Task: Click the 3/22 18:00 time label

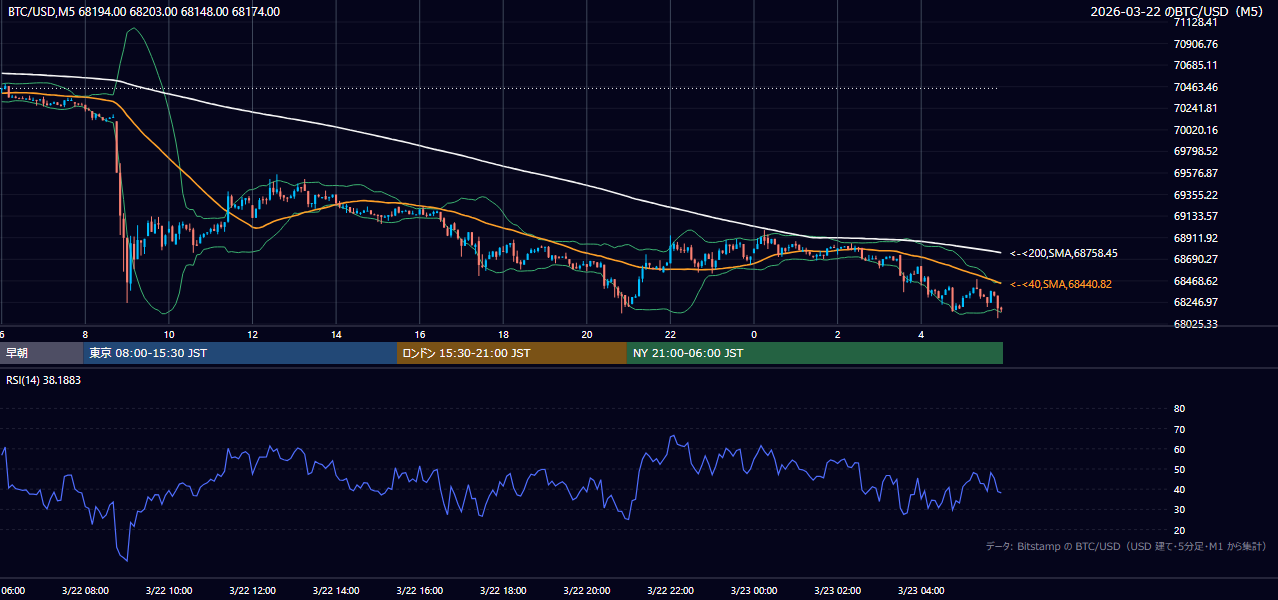Action: (x=503, y=591)
